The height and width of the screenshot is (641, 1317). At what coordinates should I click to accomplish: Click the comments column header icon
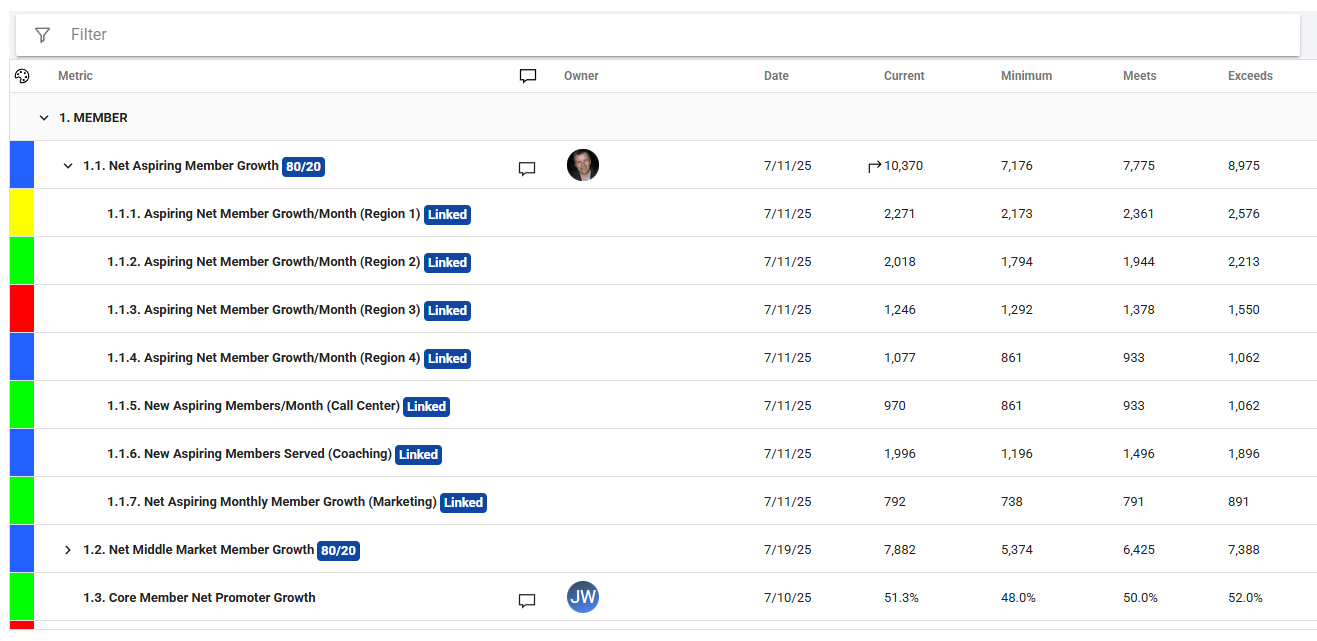pos(528,76)
